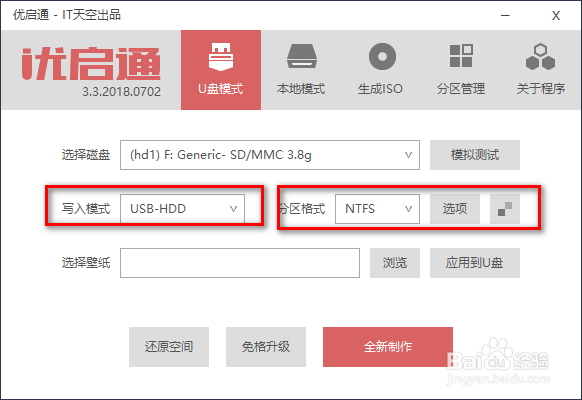Click the 免格升级 button
This screenshot has width=582, height=400.
click(x=266, y=347)
